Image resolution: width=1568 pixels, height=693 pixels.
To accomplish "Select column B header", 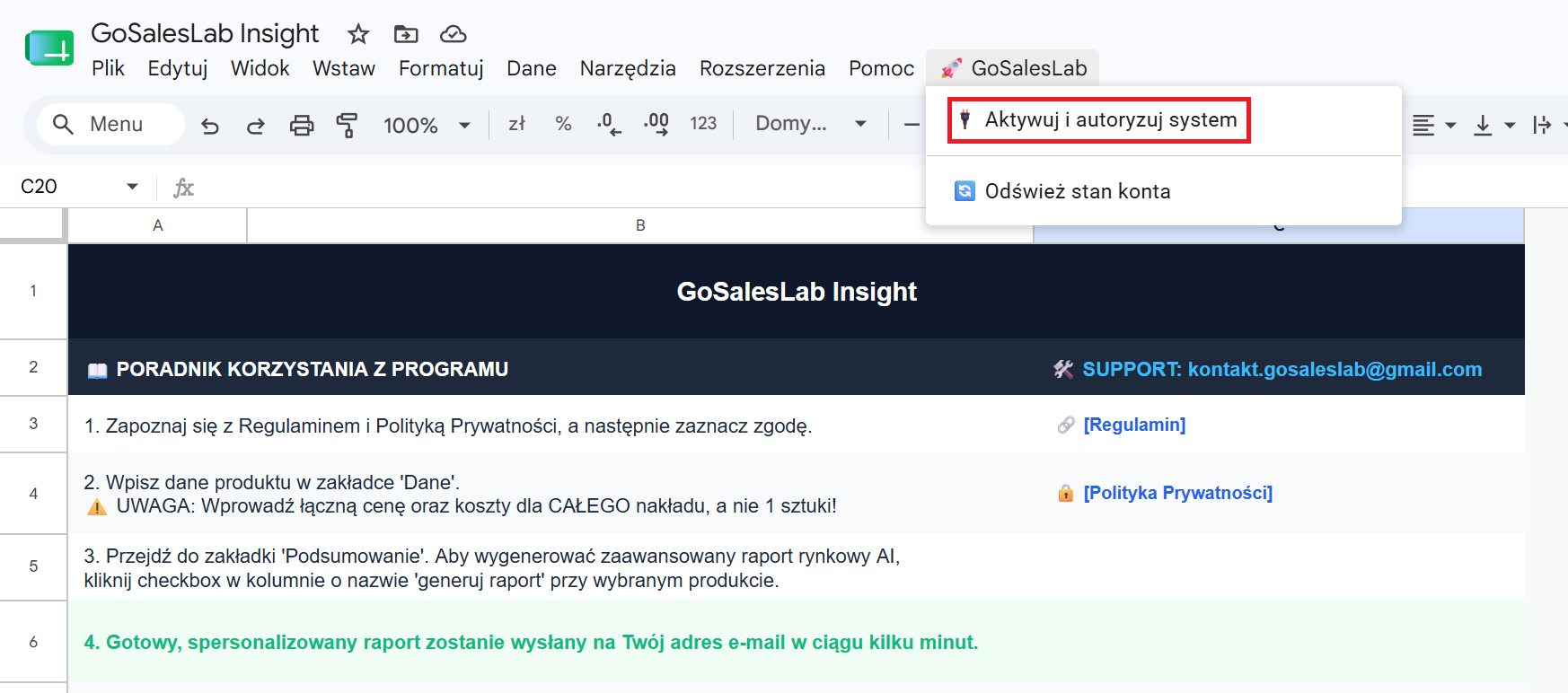I will point(640,225).
